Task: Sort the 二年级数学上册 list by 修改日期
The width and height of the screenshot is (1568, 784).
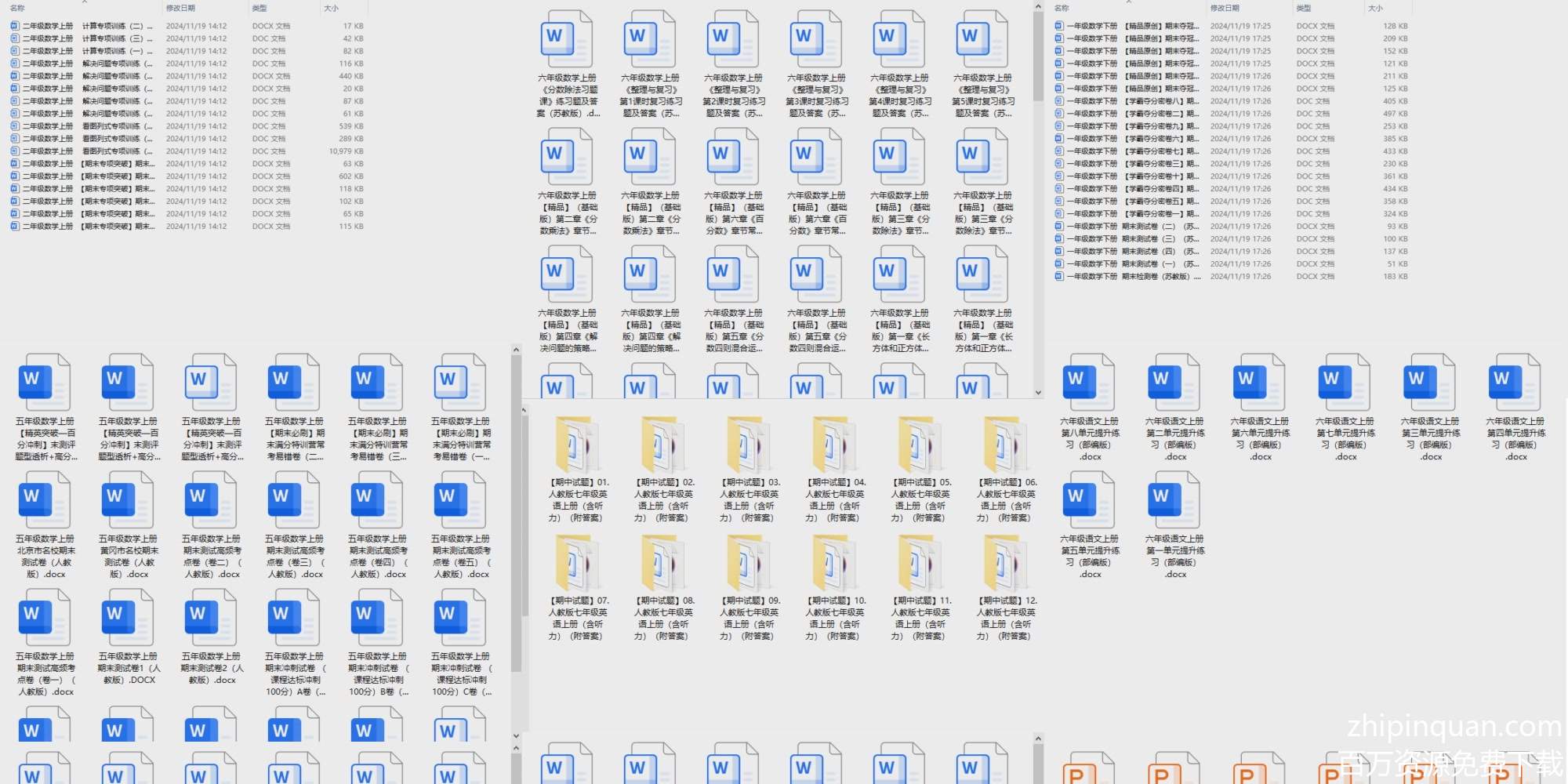Action: (180, 8)
